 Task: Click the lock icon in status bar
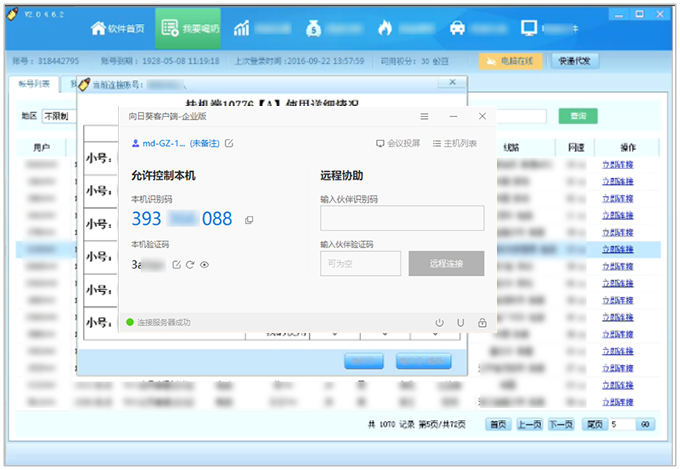(482, 322)
